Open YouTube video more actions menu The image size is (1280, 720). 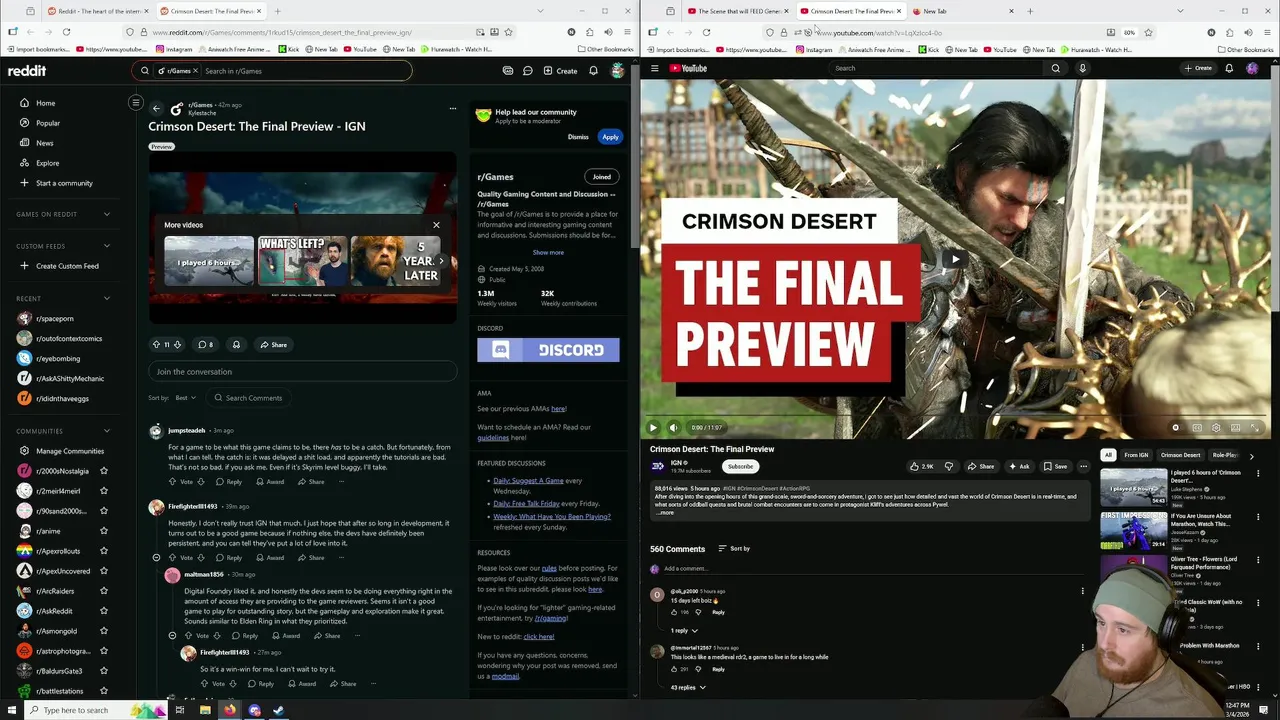(x=1083, y=466)
